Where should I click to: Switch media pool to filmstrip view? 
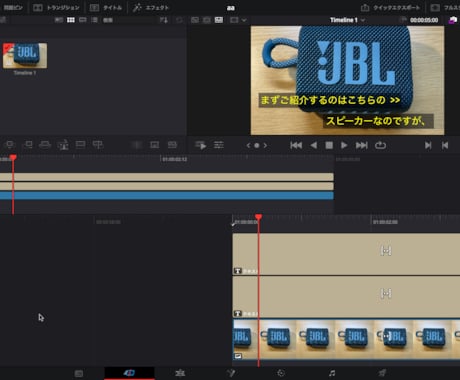pos(83,20)
